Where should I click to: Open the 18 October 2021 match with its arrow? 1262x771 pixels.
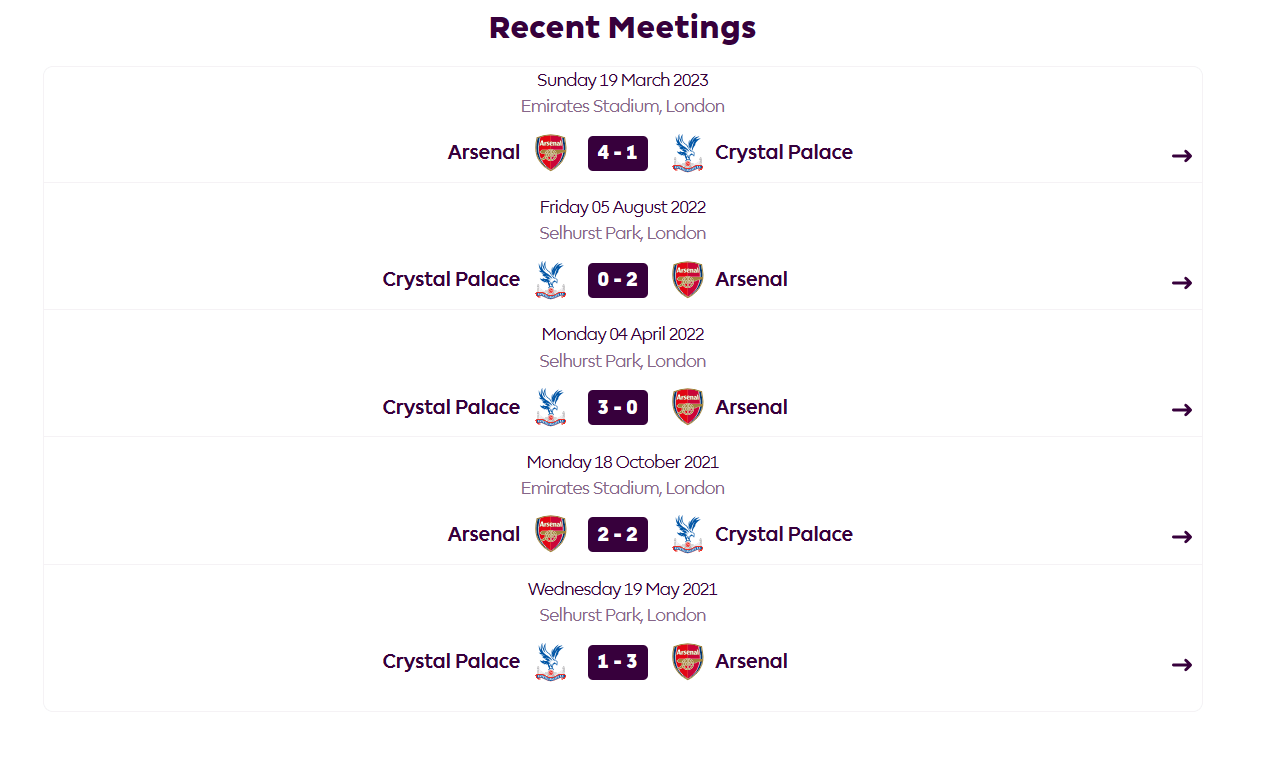[x=1182, y=536]
